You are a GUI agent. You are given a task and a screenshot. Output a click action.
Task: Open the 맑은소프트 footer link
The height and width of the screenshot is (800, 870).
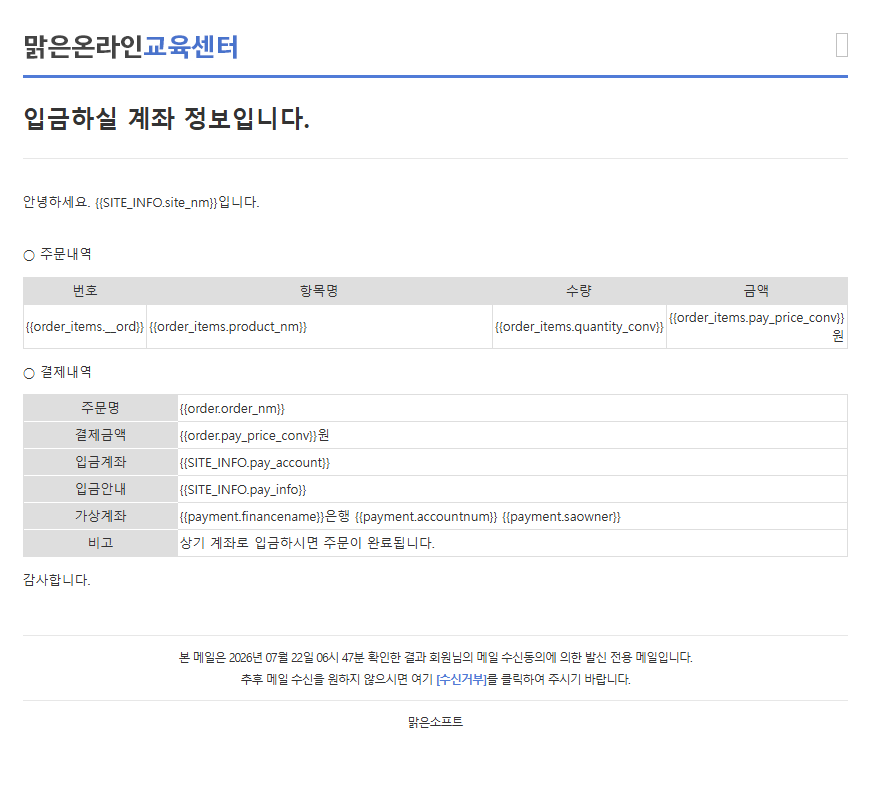436,722
